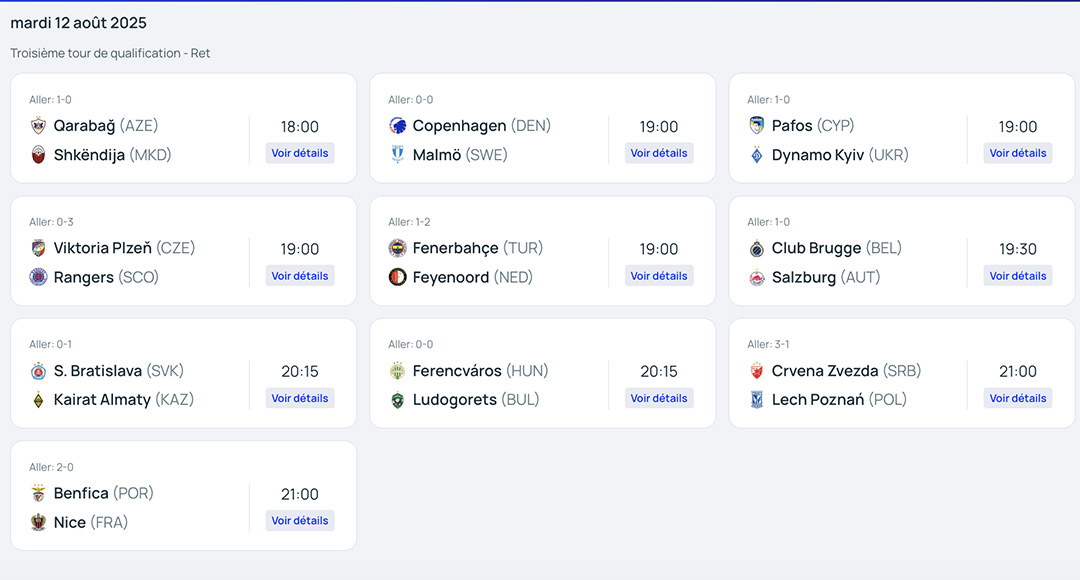Open Voir détails for Ferencváros vs Ludogorets
1080x580 pixels.
tap(659, 398)
